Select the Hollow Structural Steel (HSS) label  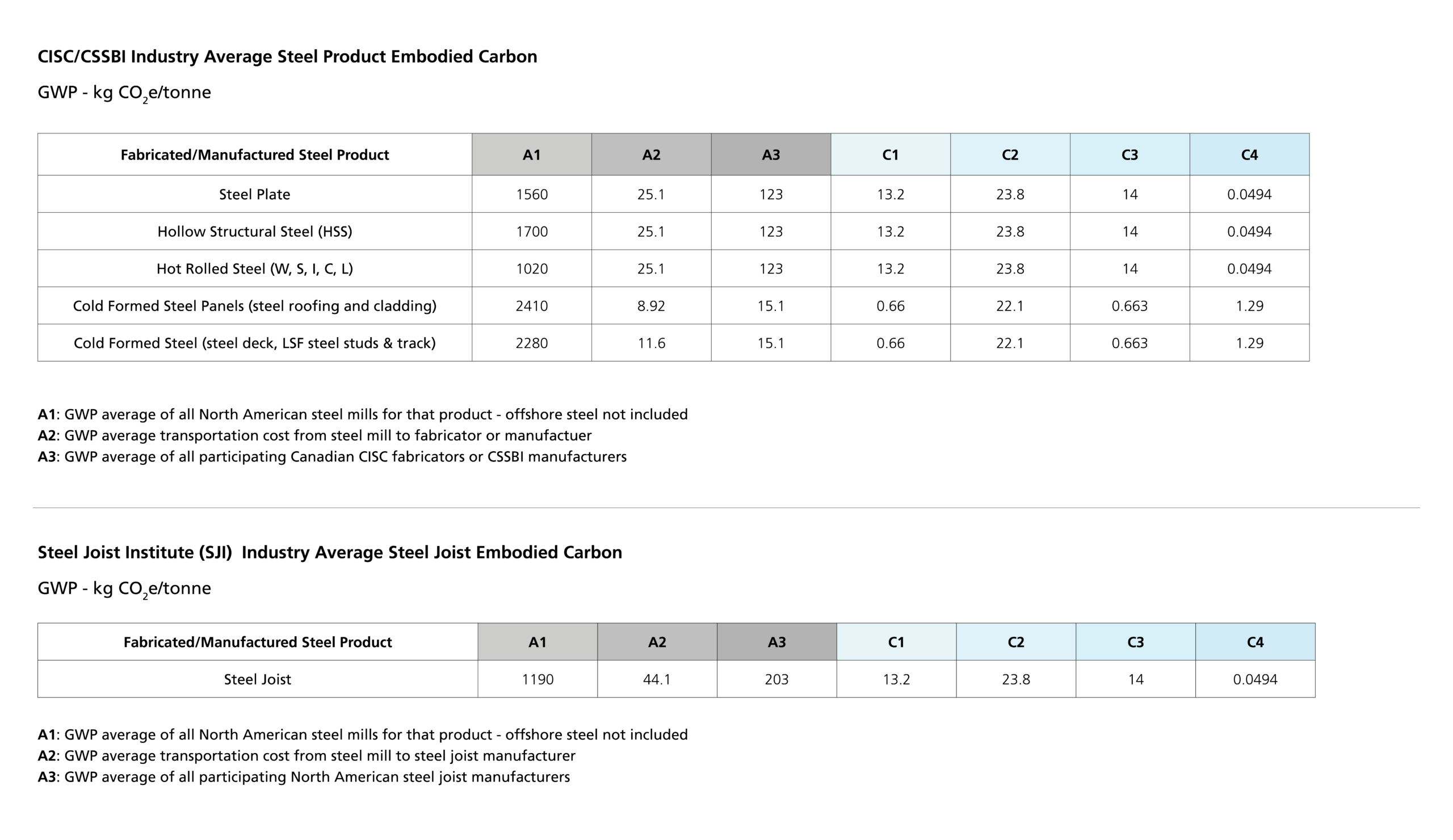click(x=254, y=231)
